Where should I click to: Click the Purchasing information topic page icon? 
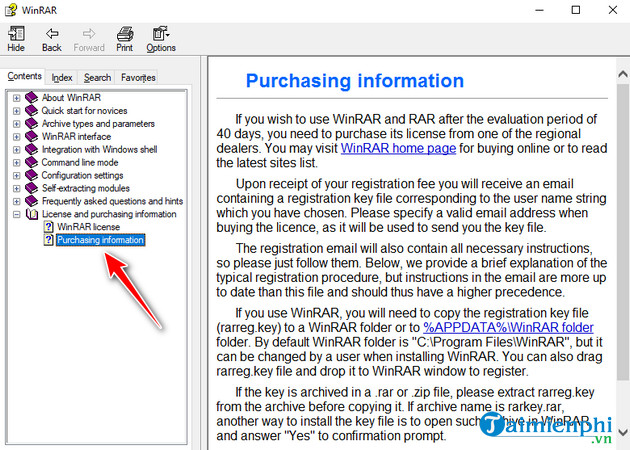49,240
